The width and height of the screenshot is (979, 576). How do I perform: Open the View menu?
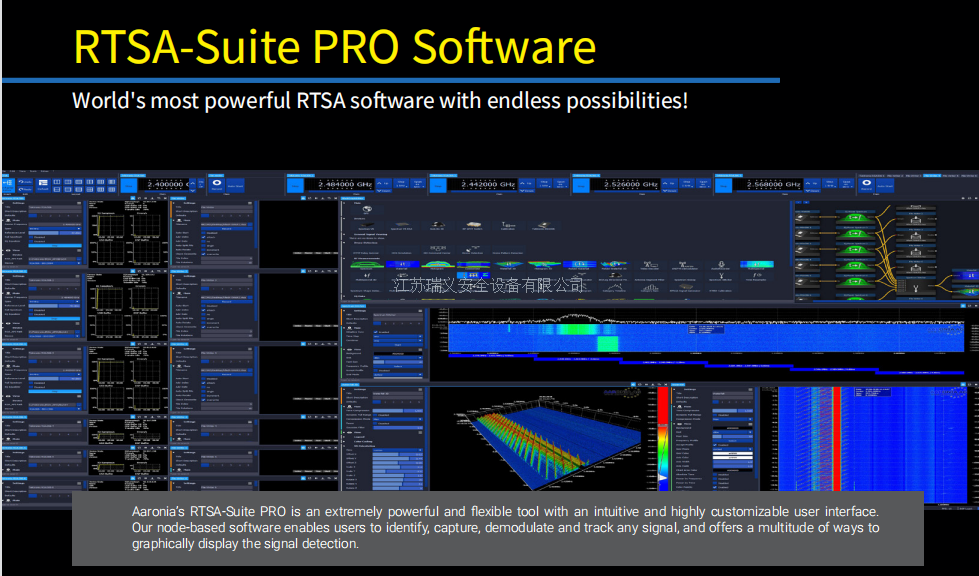point(22,171)
